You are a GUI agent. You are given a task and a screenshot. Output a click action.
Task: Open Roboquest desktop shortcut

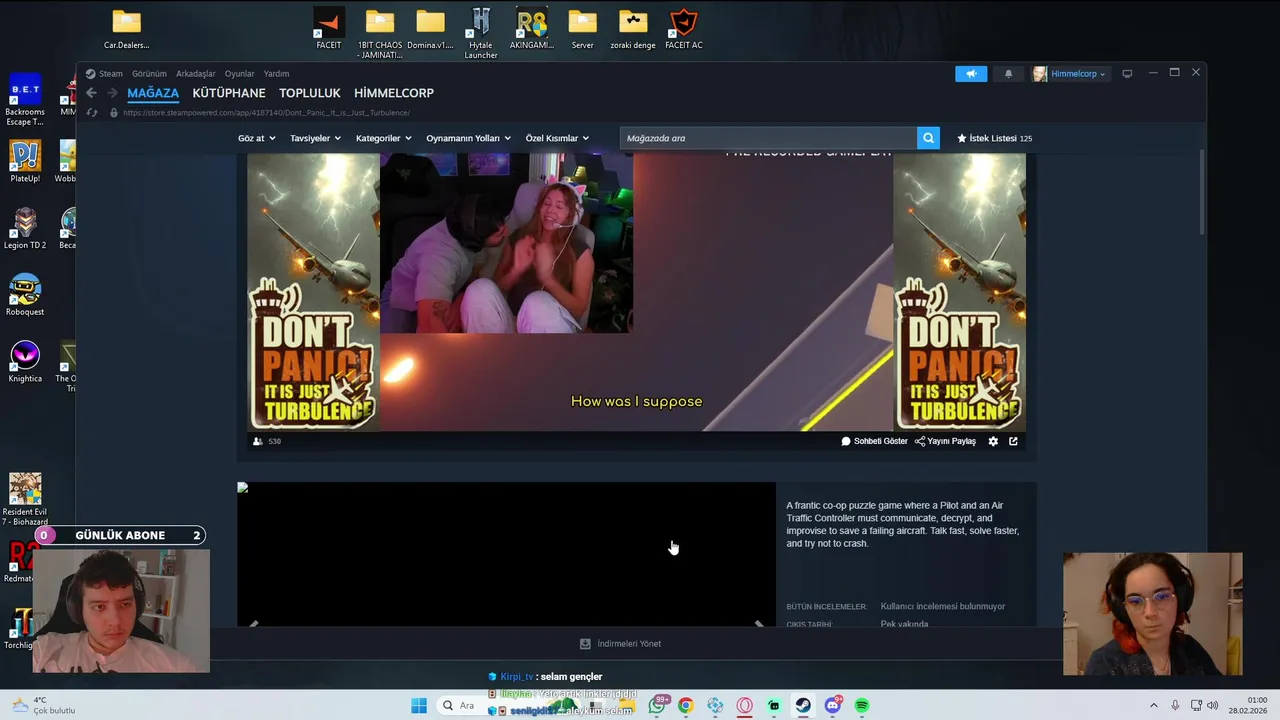tap(25, 295)
